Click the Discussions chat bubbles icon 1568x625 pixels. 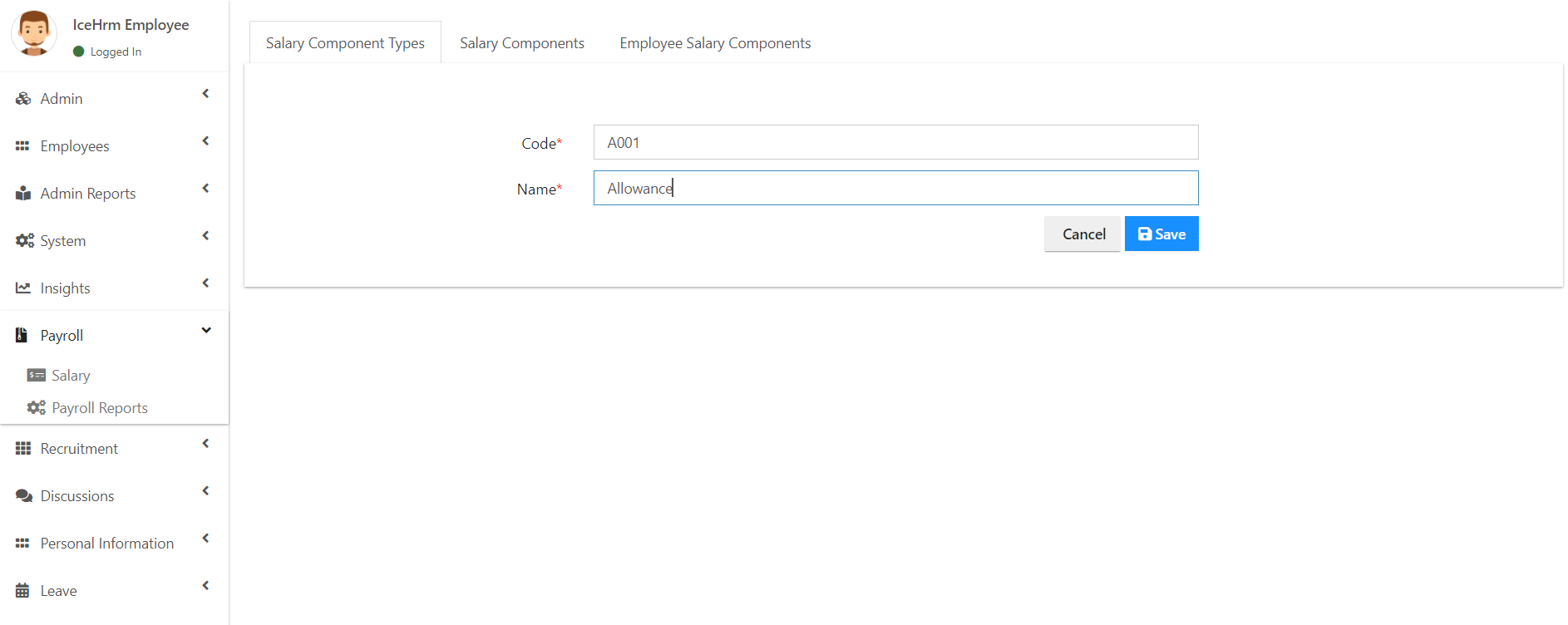point(24,496)
